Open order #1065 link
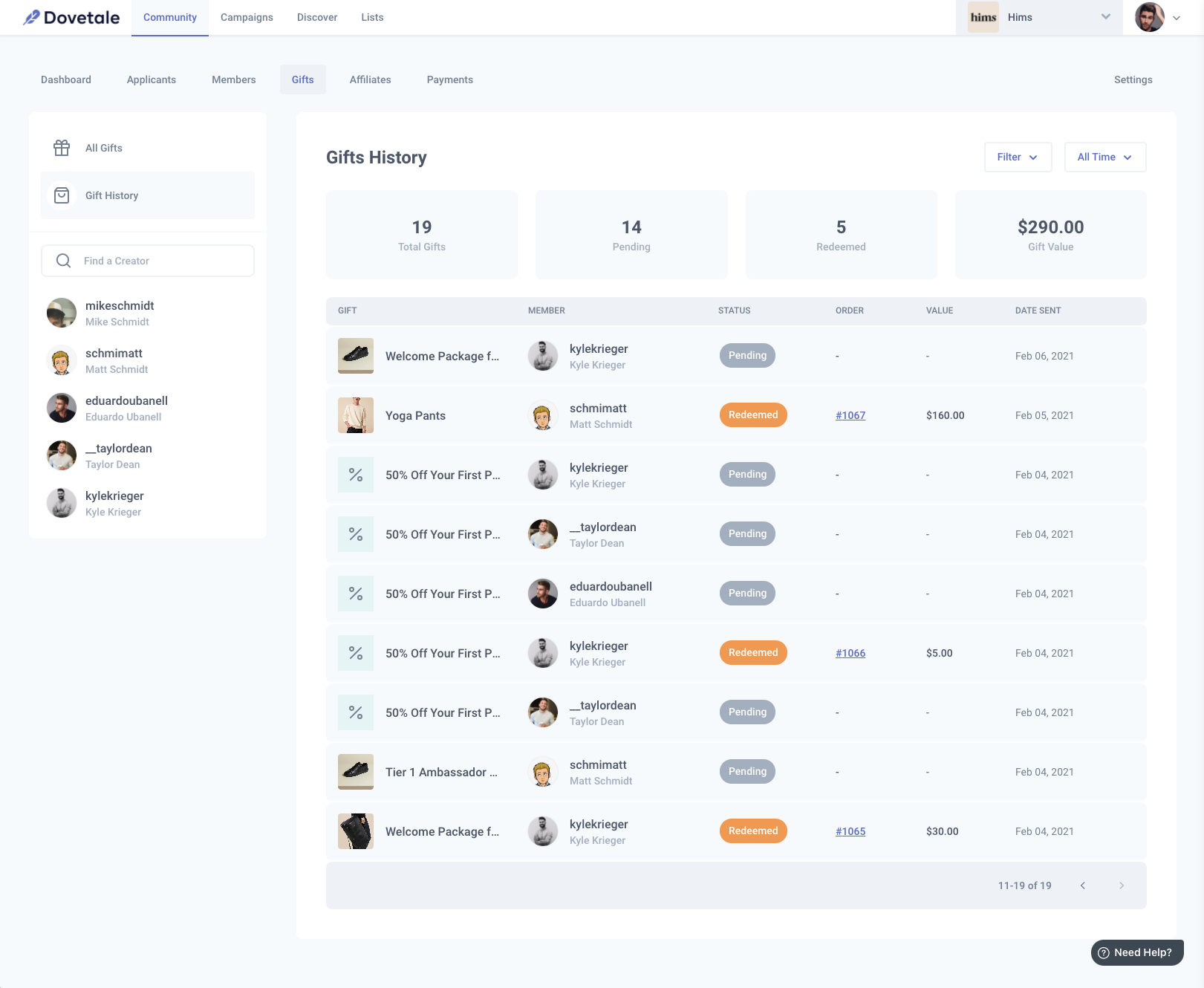The height and width of the screenshot is (988, 1204). point(850,831)
